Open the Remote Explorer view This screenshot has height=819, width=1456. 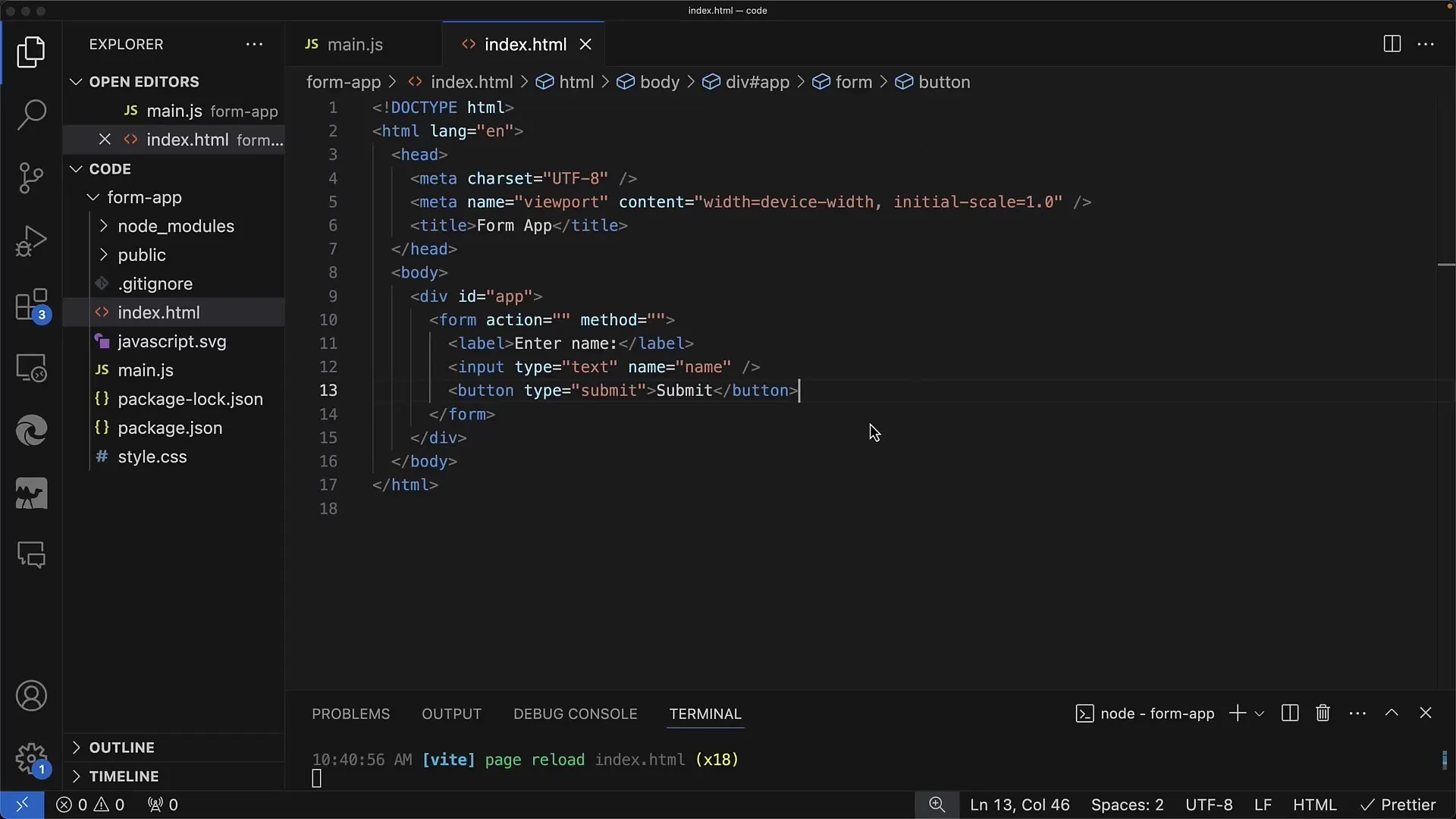coord(31,368)
